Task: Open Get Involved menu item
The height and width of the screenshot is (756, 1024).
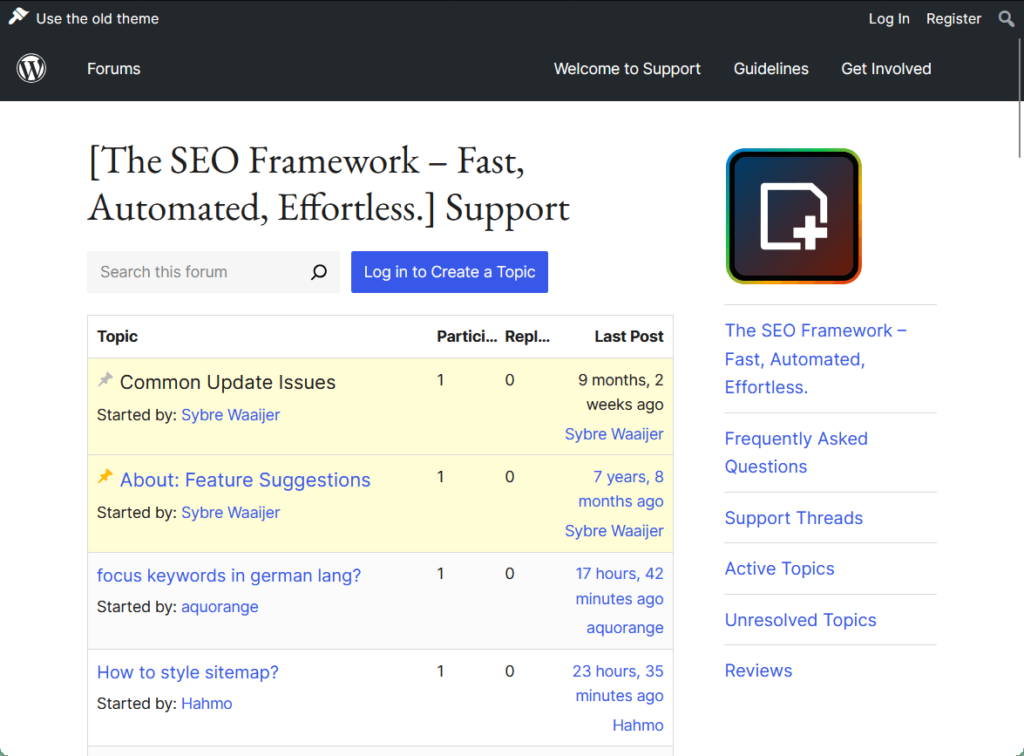Action: (x=886, y=69)
